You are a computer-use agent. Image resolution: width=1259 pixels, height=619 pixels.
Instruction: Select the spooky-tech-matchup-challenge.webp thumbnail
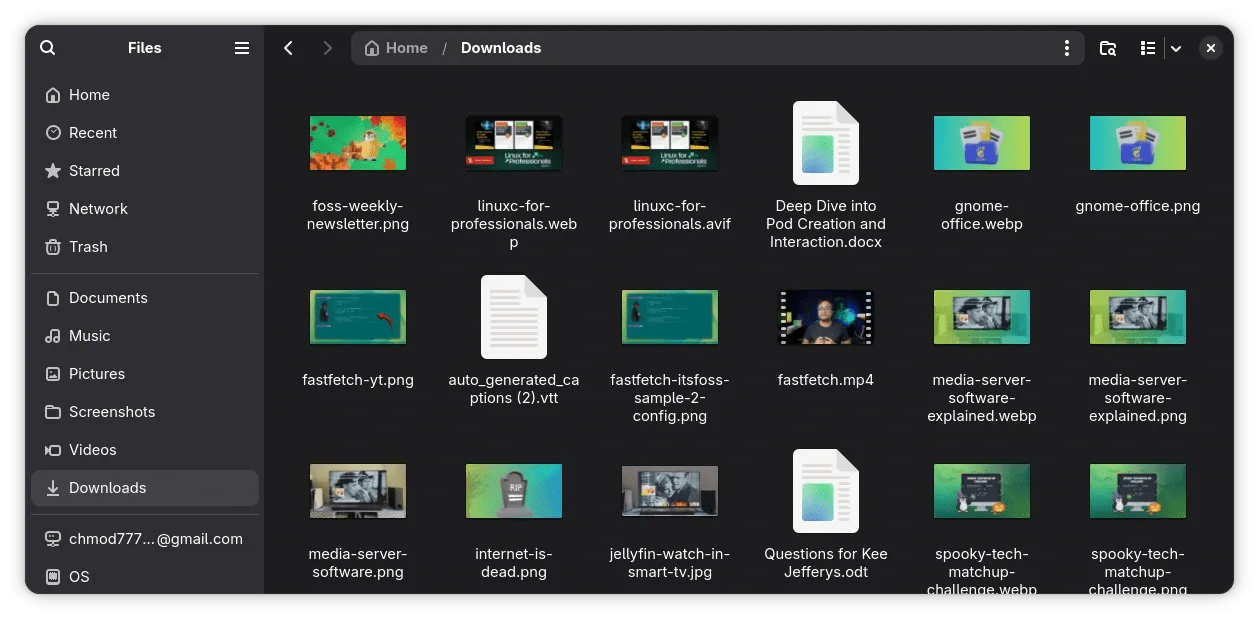point(982,491)
